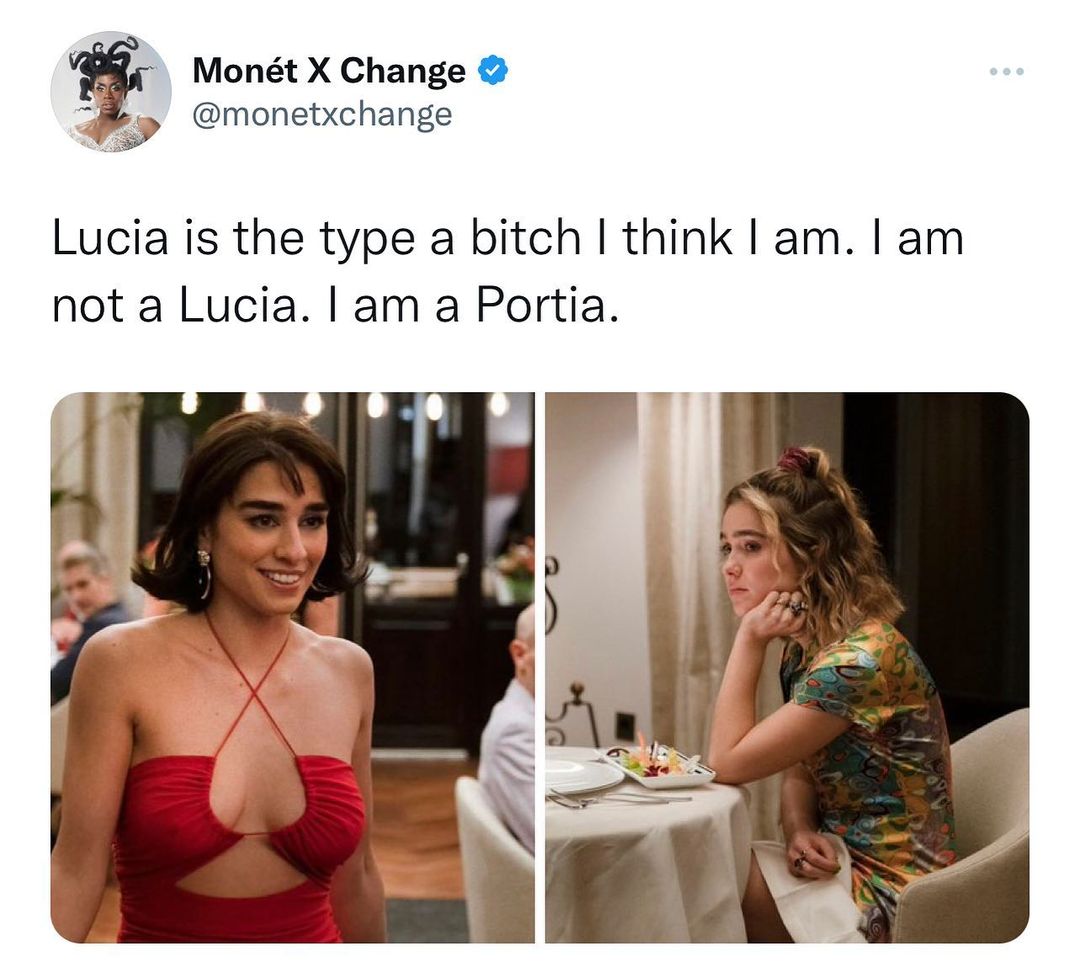The image size is (1080, 978).
Task: Click the blue verified checkmark badge
Action: click(492, 70)
